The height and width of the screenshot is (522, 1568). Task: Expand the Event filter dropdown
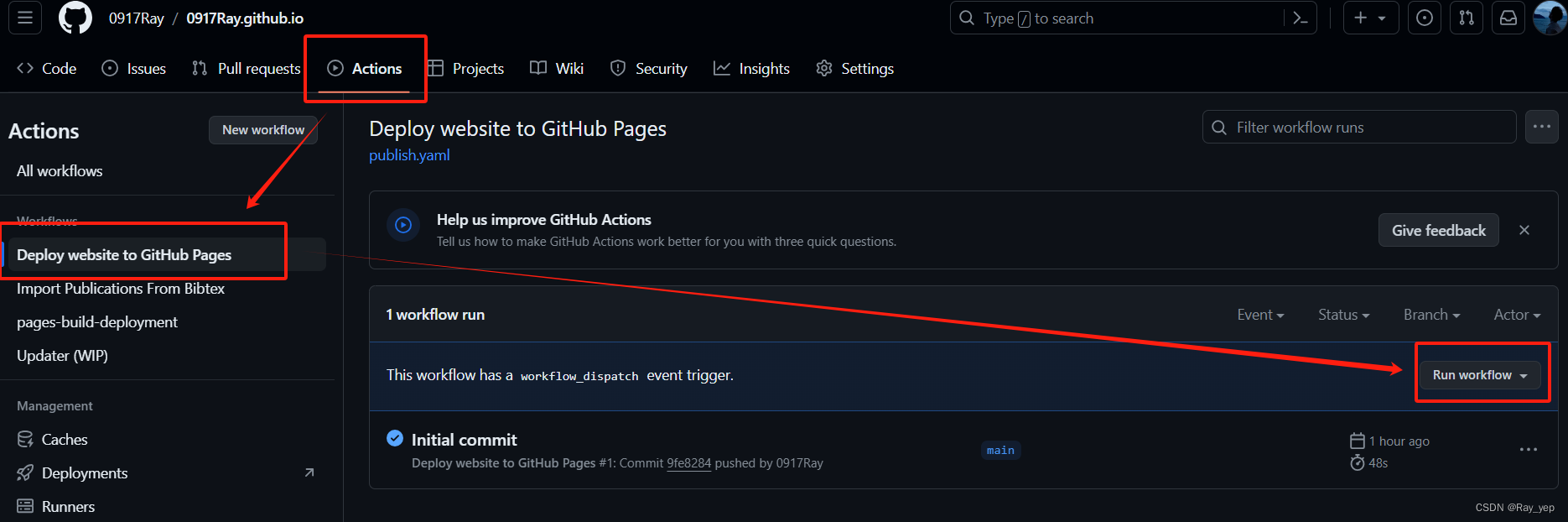pos(1260,315)
